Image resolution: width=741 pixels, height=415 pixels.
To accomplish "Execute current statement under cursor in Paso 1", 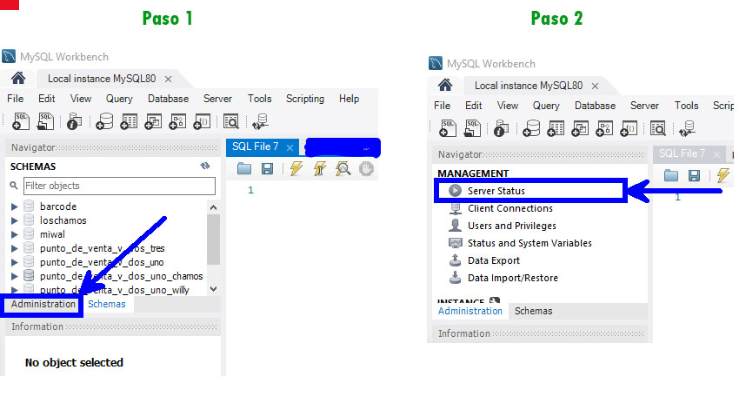I will tap(320, 168).
